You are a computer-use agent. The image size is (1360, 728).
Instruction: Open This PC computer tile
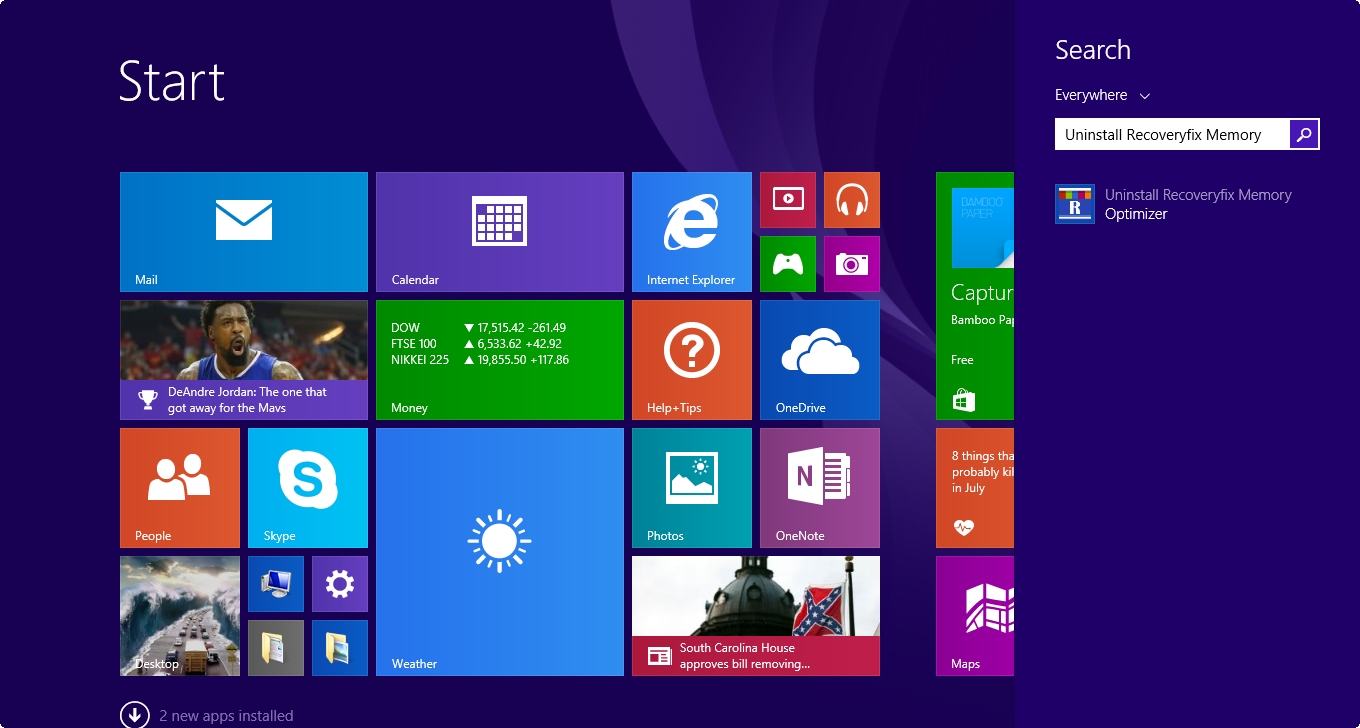pos(276,584)
